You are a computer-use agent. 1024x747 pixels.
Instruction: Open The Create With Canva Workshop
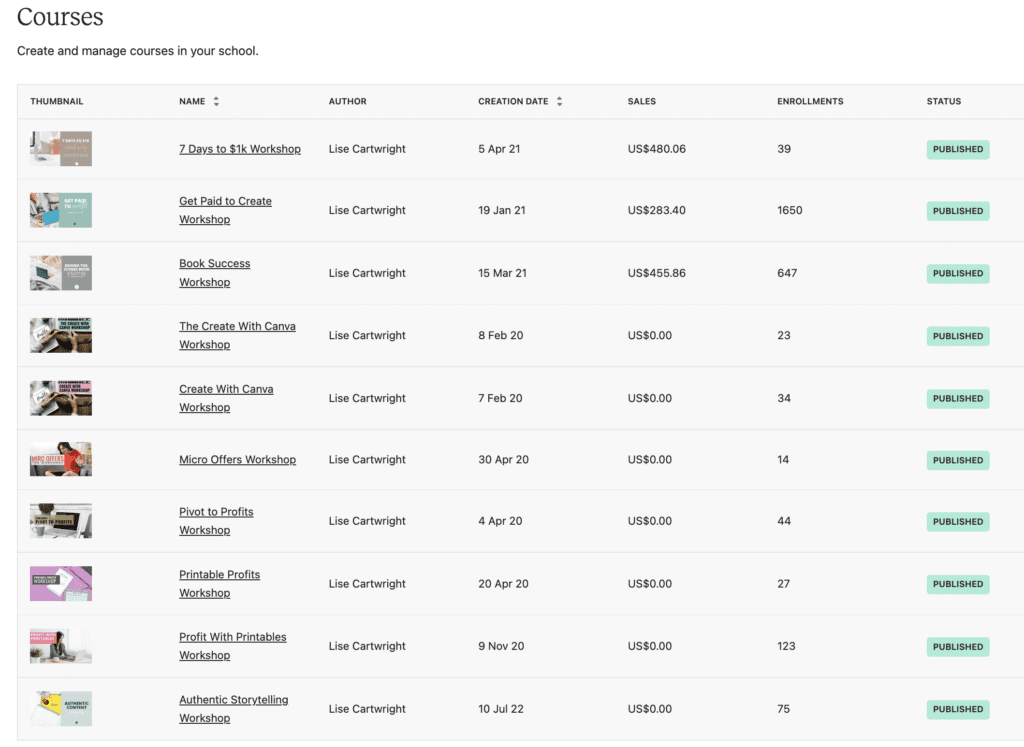[x=237, y=335]
